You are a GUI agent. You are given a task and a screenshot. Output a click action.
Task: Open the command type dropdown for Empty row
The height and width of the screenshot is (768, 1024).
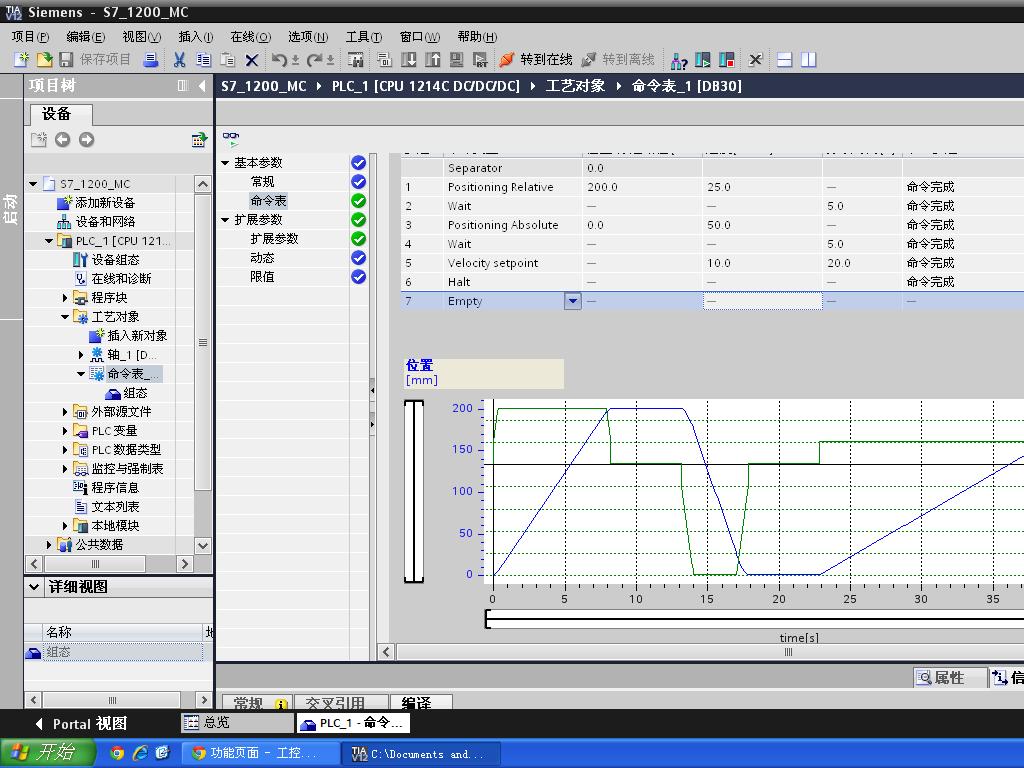click(x=572, y=301)
